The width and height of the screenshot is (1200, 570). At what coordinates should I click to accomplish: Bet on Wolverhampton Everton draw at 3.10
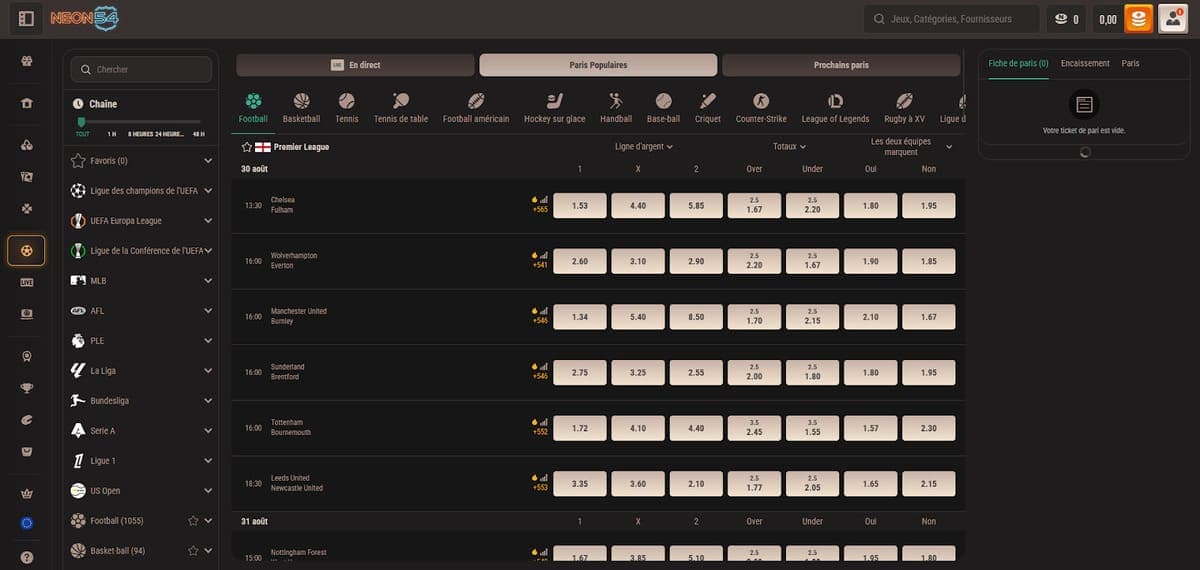(x=638, y=261)
